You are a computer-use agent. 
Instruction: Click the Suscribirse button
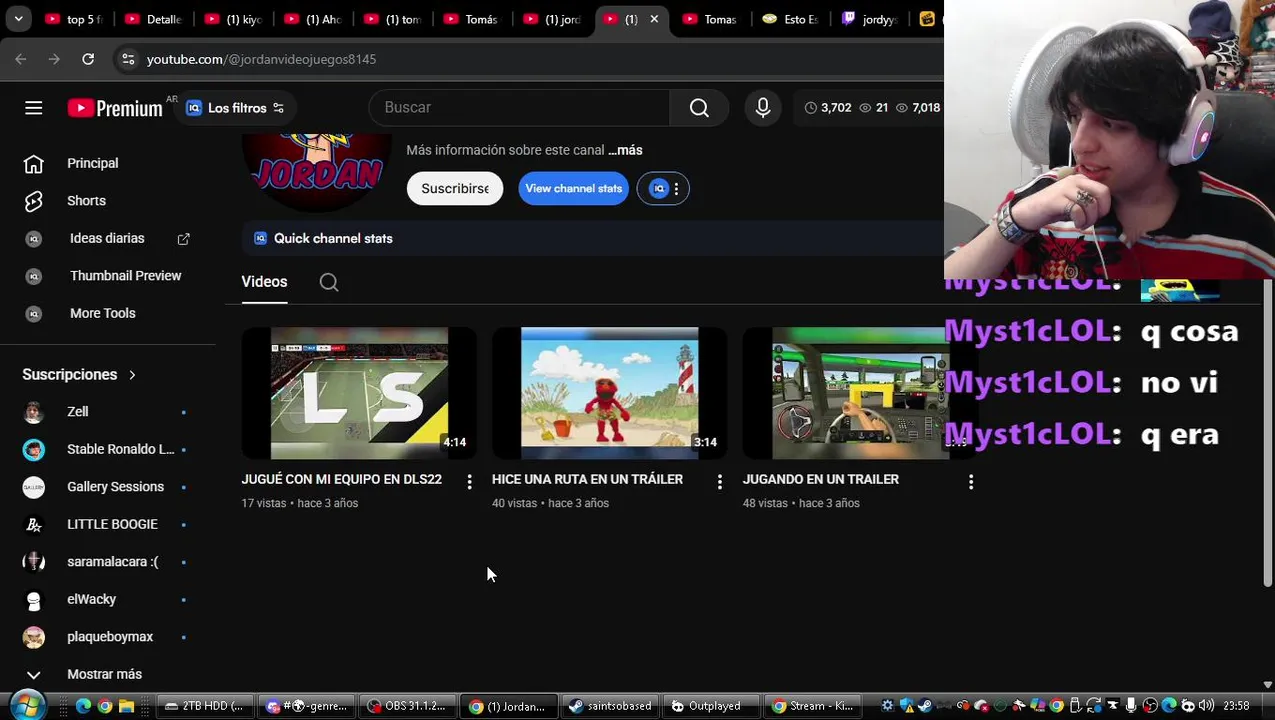(x=455, y=188)
